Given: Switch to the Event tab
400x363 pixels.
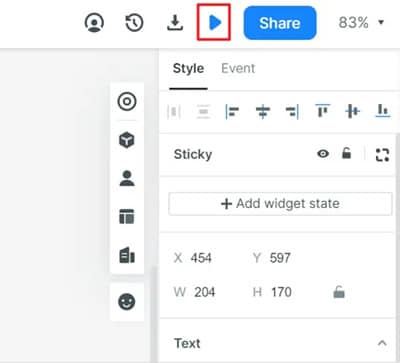Looking at the screenshot, I should tap(238, 68).
